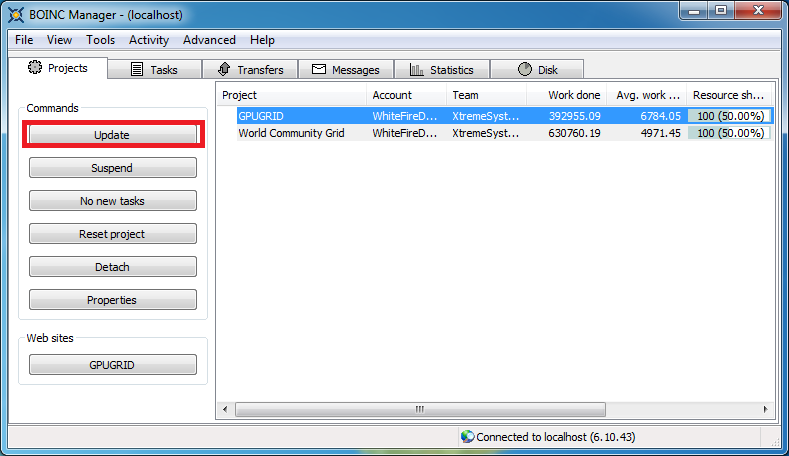789x456 pixels.
Task: Open the GPUGRID web site button
Action: click(113, 364)
